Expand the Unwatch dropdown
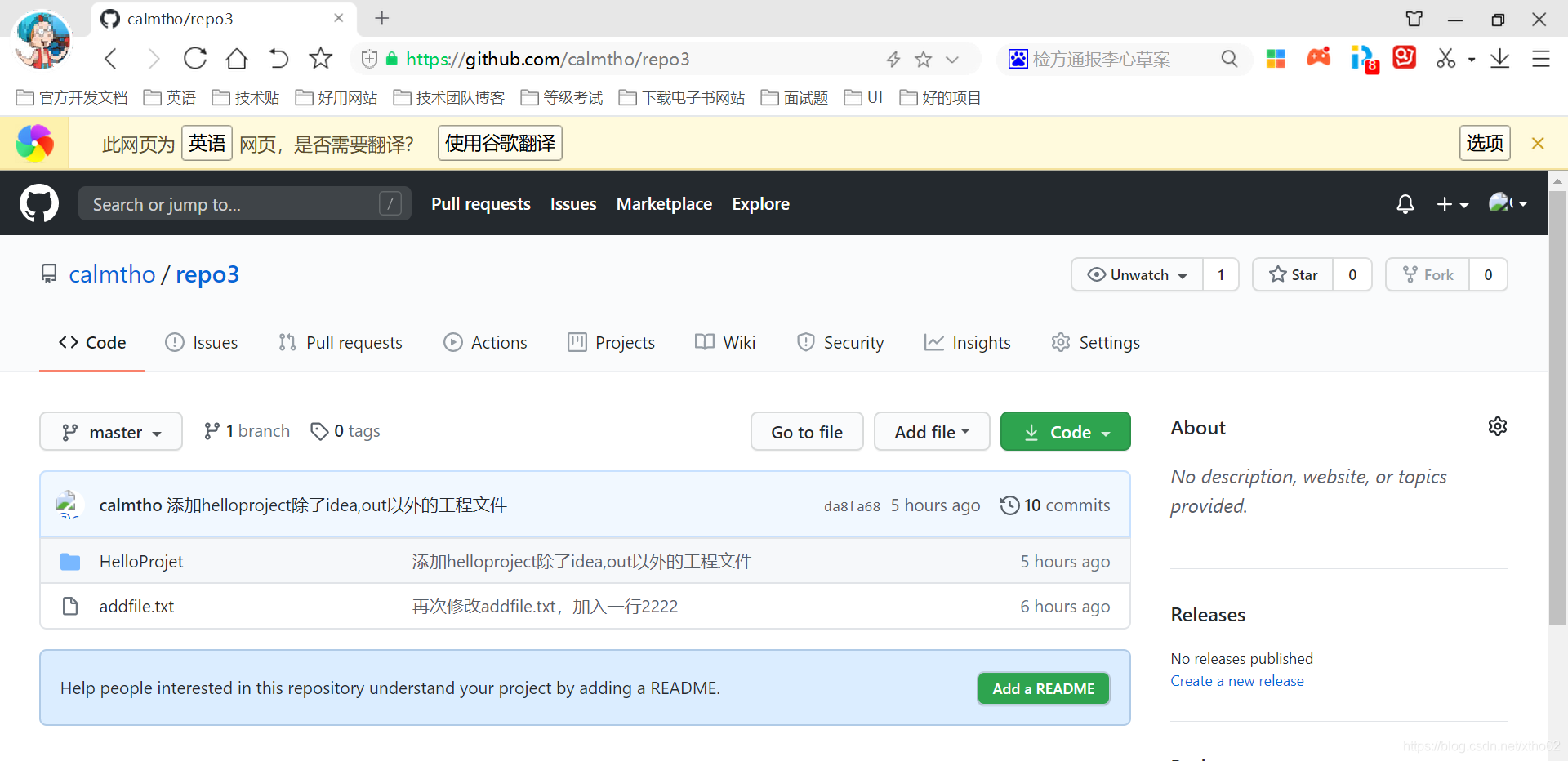 [1137, 275]
